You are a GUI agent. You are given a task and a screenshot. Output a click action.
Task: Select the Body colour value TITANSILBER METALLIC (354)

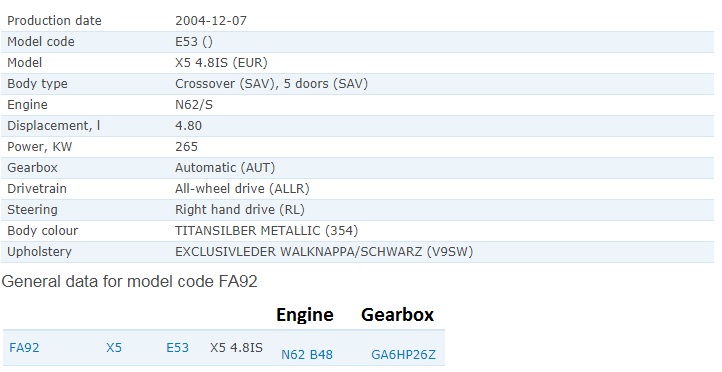(267, 231)
